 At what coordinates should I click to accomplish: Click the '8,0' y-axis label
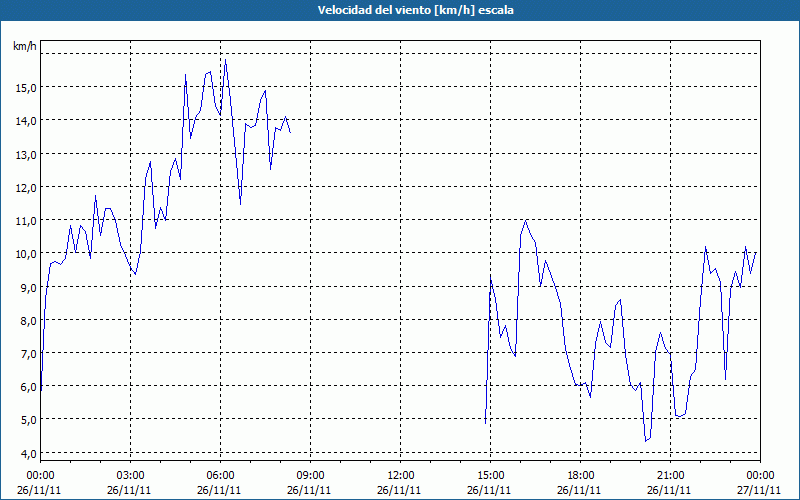click(28, 320)
